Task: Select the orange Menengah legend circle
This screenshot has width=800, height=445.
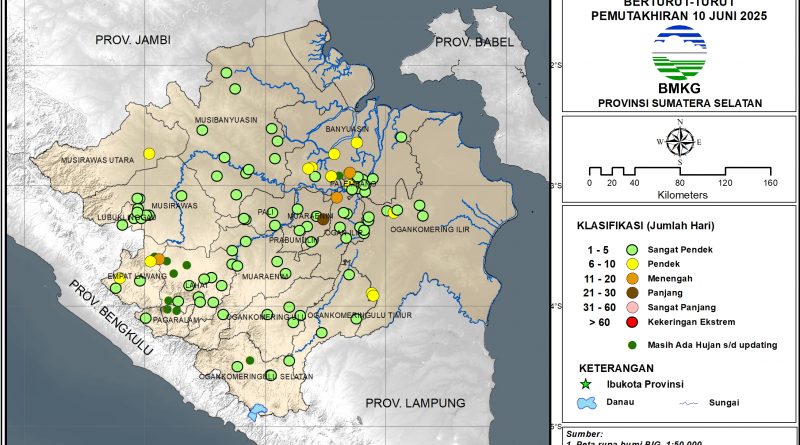Action: click(x=632, y=279)
